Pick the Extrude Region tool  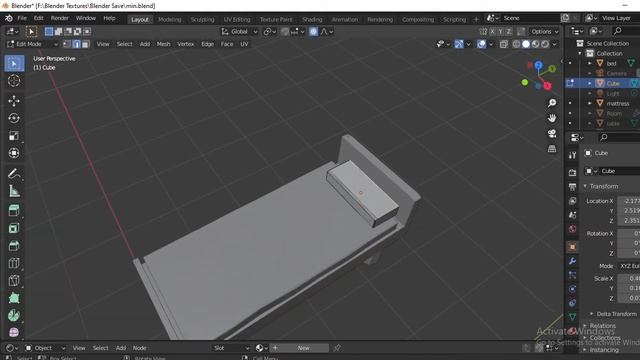[14, 211]
